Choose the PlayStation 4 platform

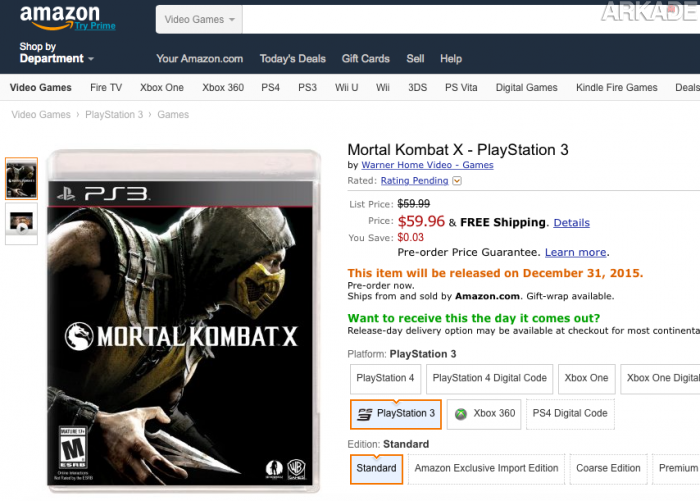tap(385, 378)
